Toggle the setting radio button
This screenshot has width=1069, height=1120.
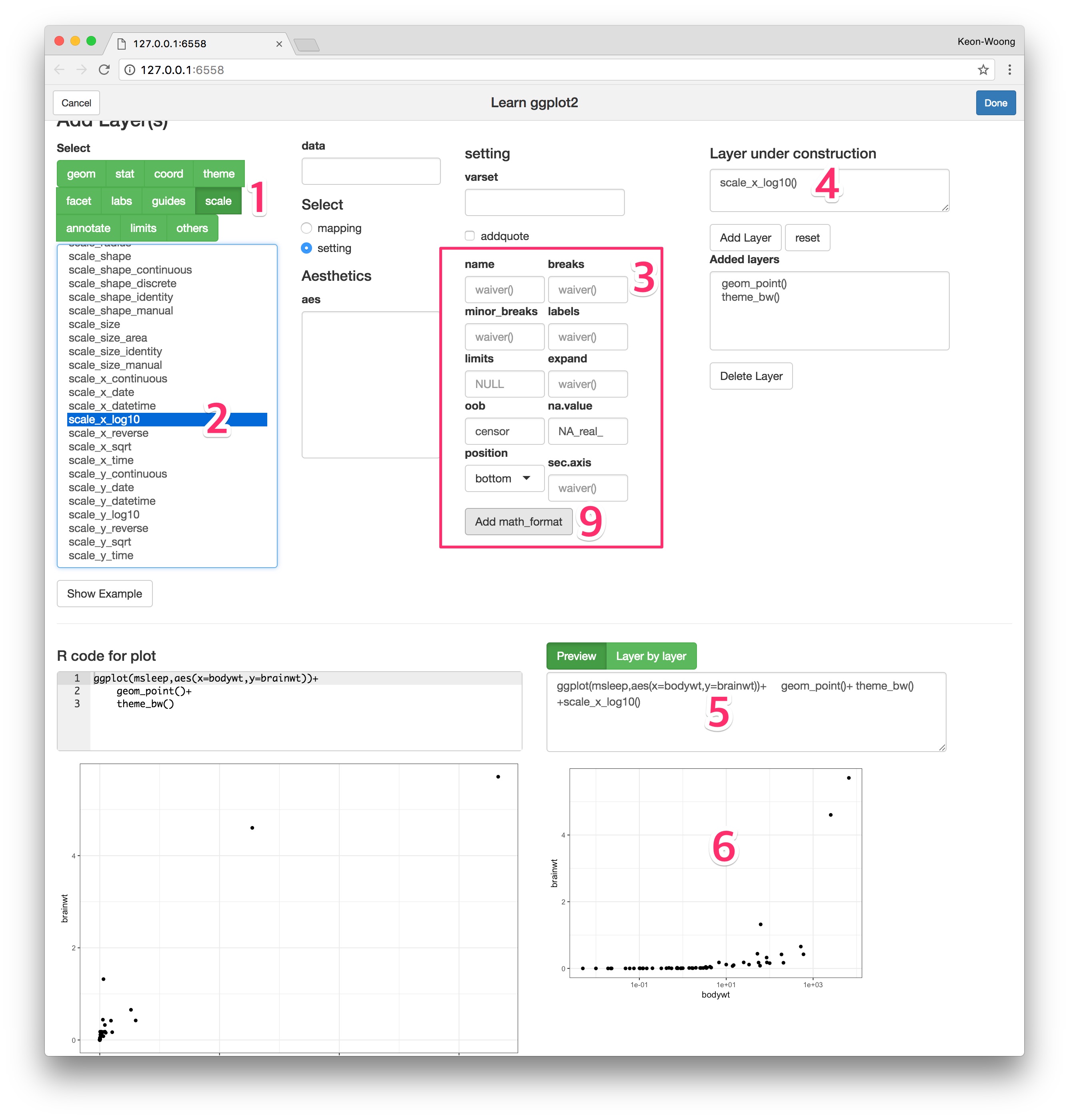point(306,247)
